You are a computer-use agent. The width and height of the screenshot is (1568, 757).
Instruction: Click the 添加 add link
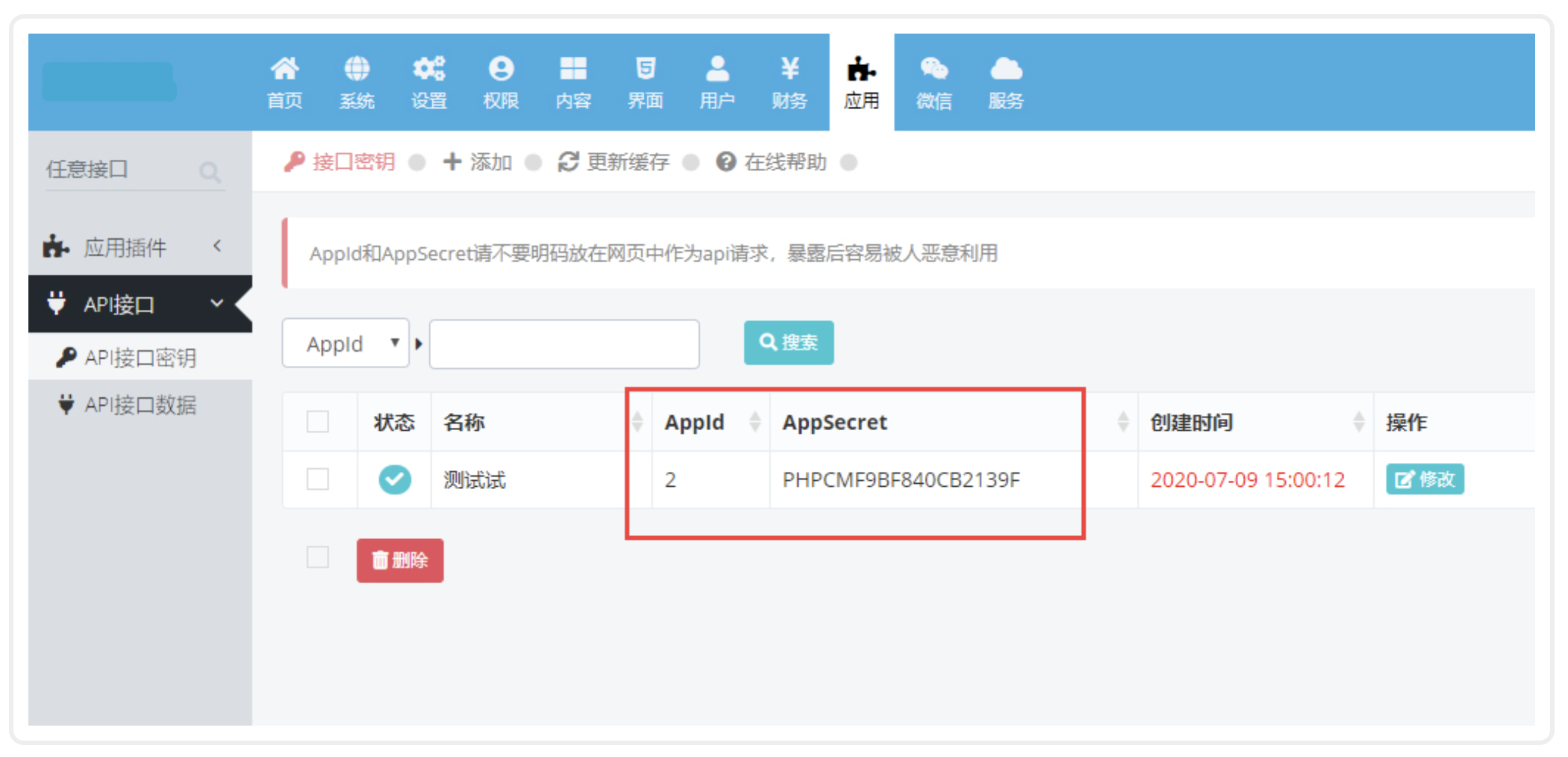[478, 162]
